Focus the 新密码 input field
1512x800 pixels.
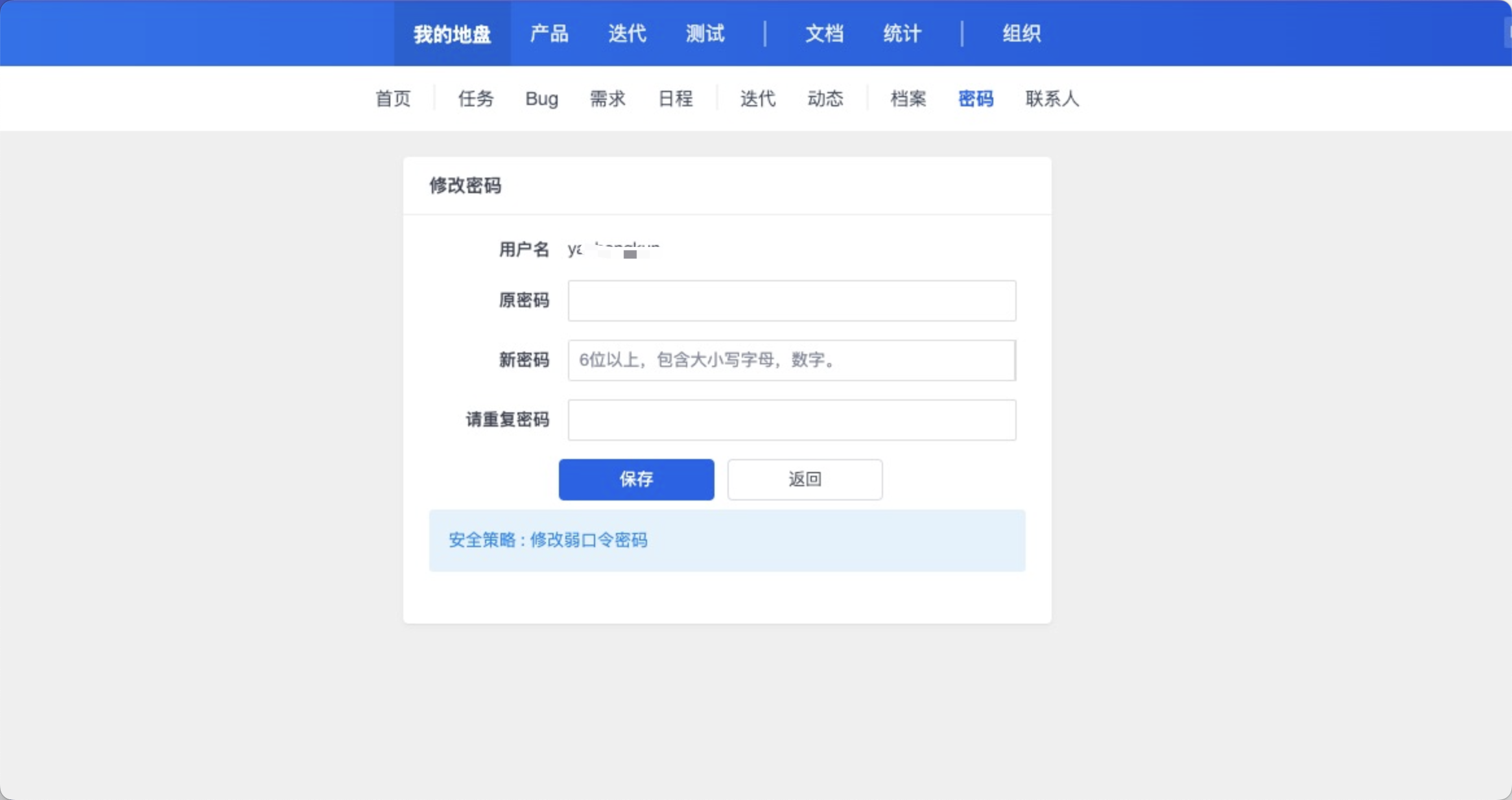point(792,360)
